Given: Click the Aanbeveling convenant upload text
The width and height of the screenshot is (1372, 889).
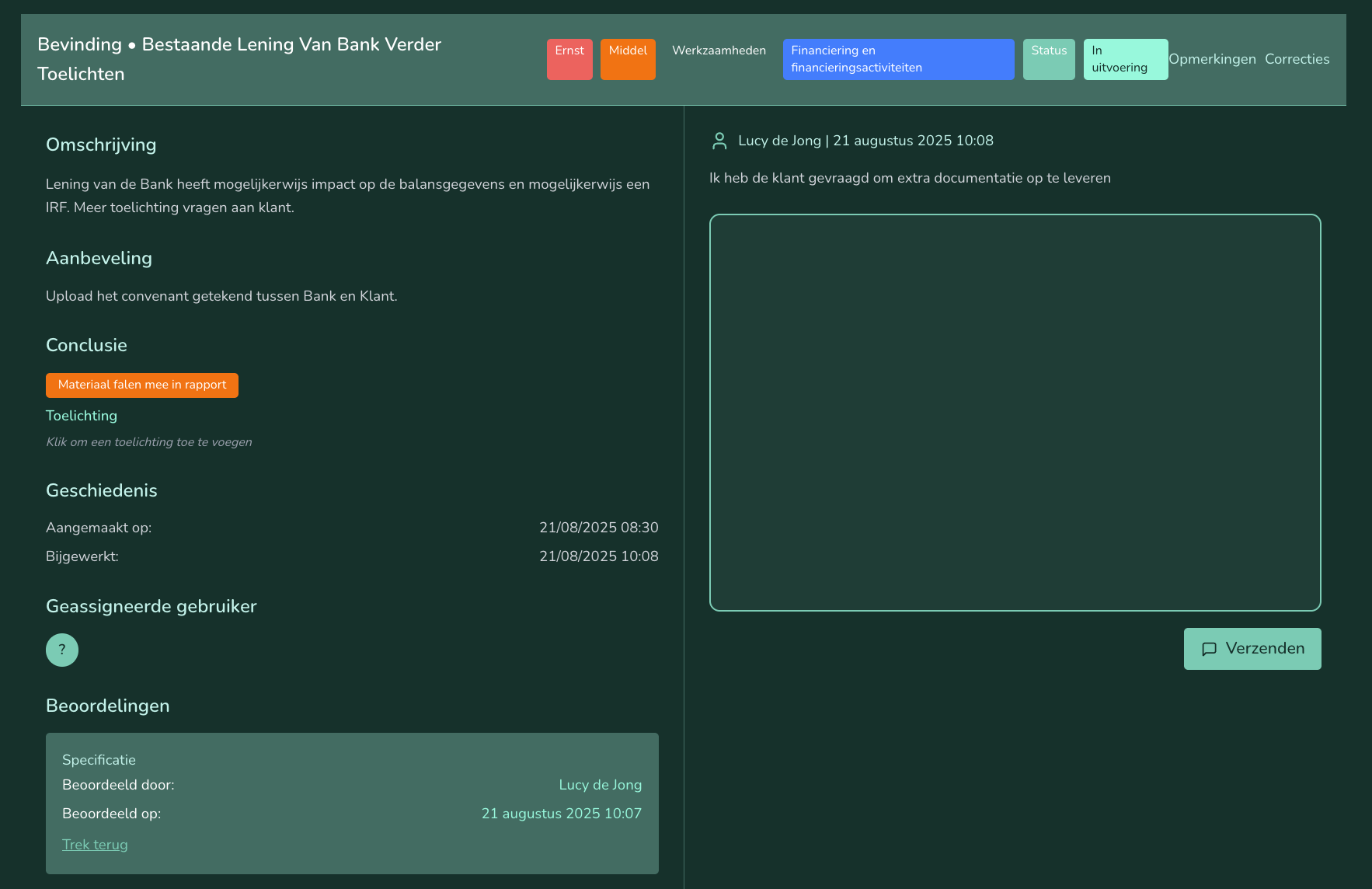Looking at the screenshot, I should pos(221,296).
